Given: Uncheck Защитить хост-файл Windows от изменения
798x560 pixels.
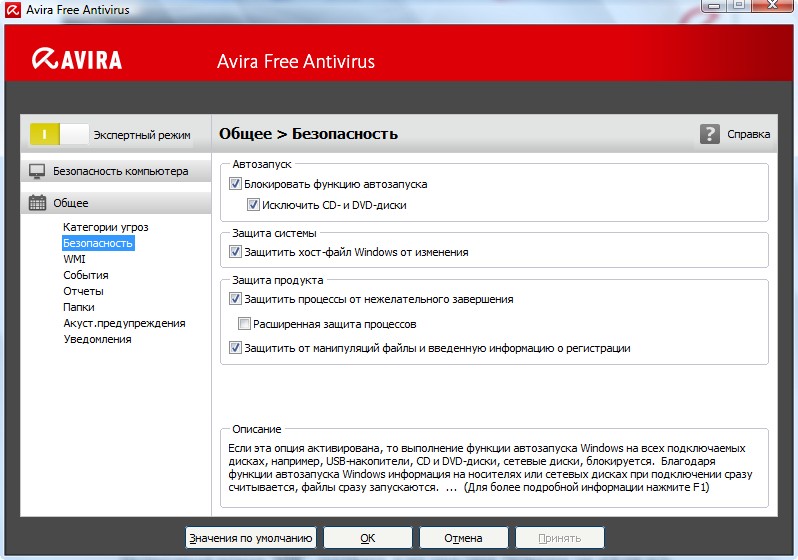Looking at the screenshot, I should 235,251.
